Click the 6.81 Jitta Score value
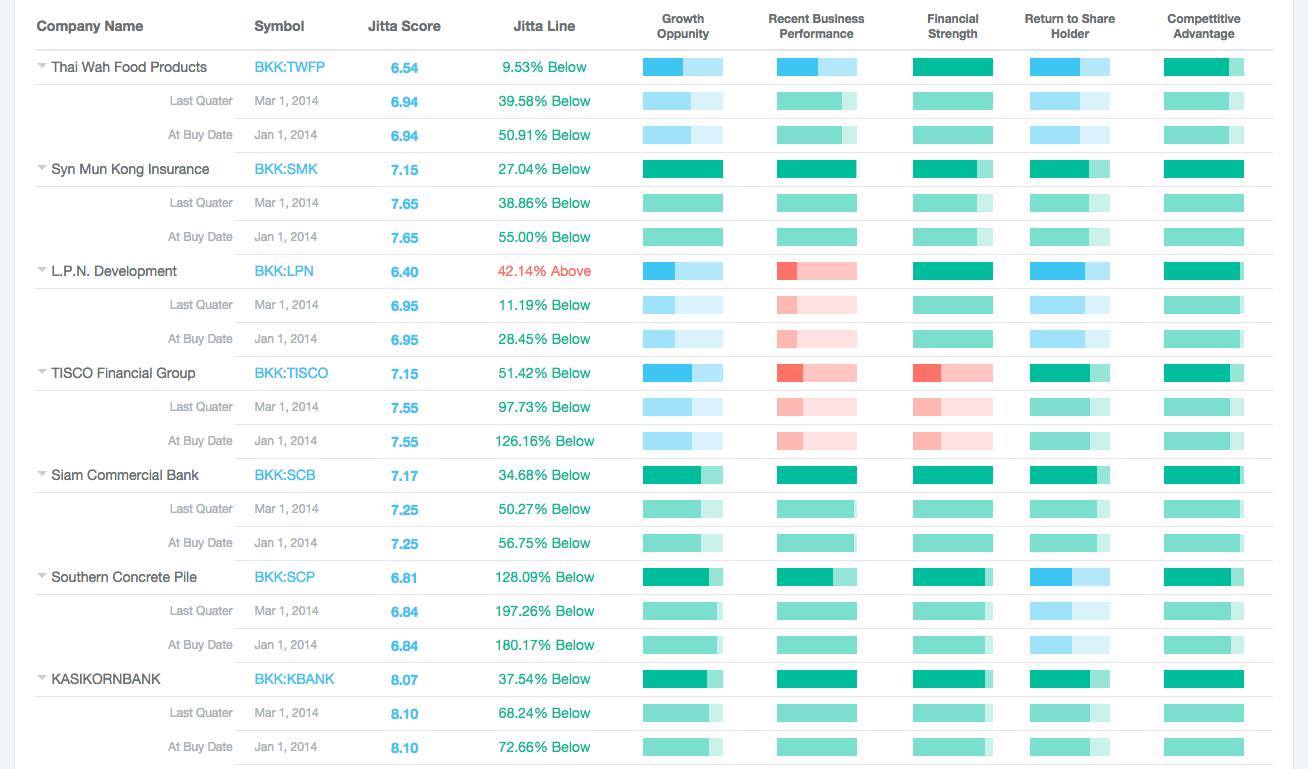The width and height of the screenshot is (1308, 769). pos(405,578)
